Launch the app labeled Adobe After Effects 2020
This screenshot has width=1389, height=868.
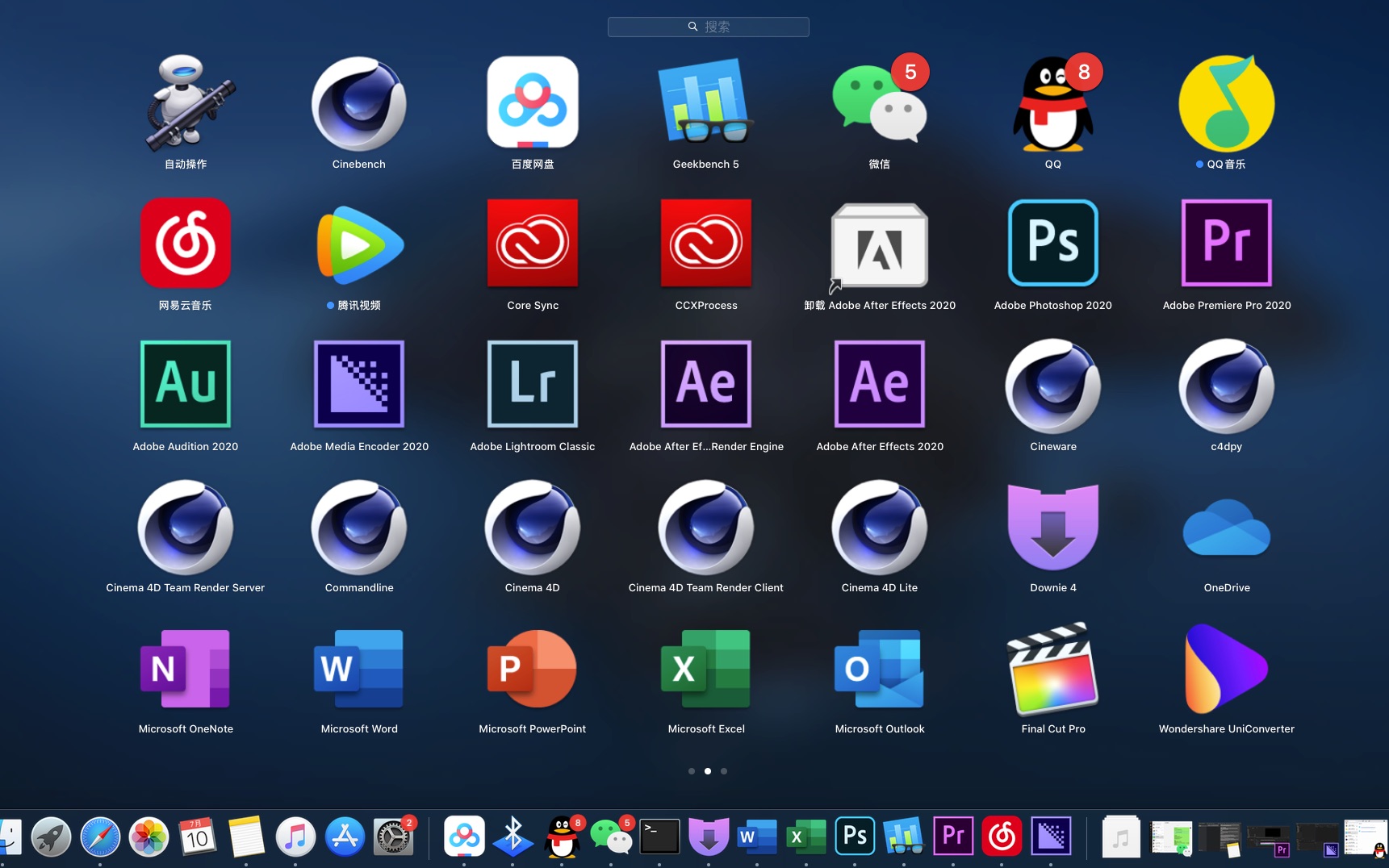tap(880, 384)
